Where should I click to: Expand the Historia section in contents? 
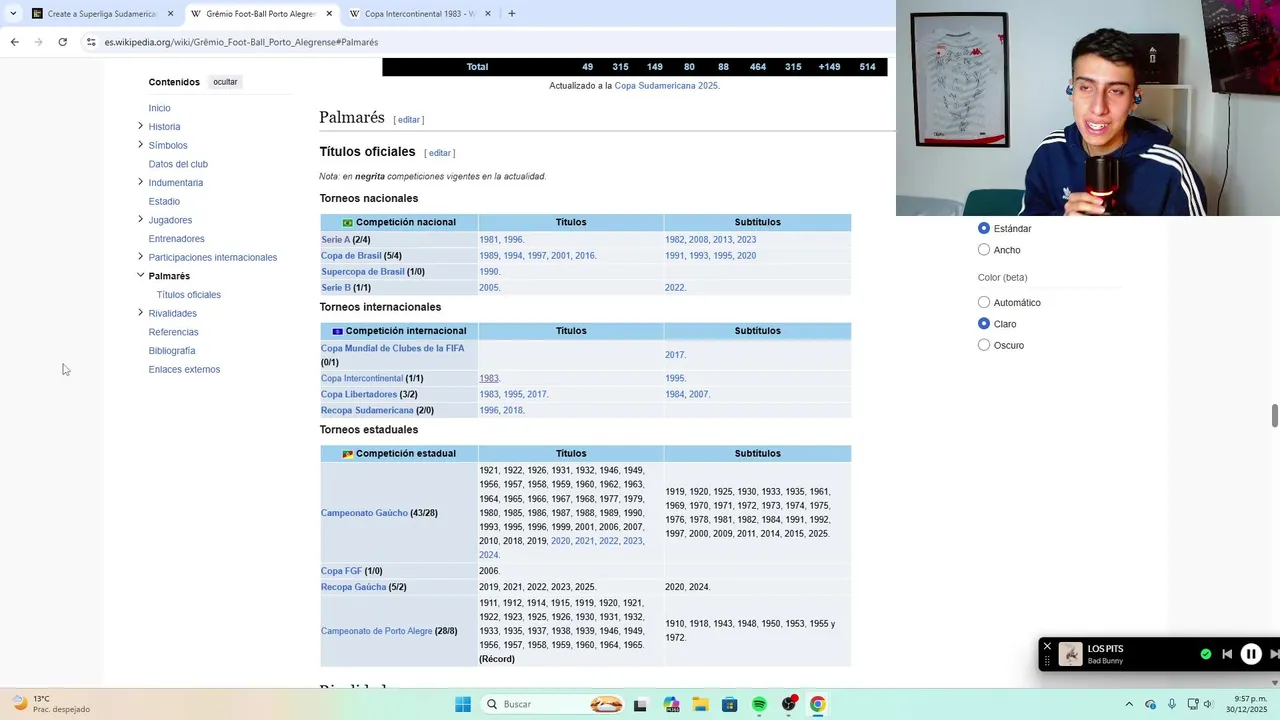[x=140, y=126]
